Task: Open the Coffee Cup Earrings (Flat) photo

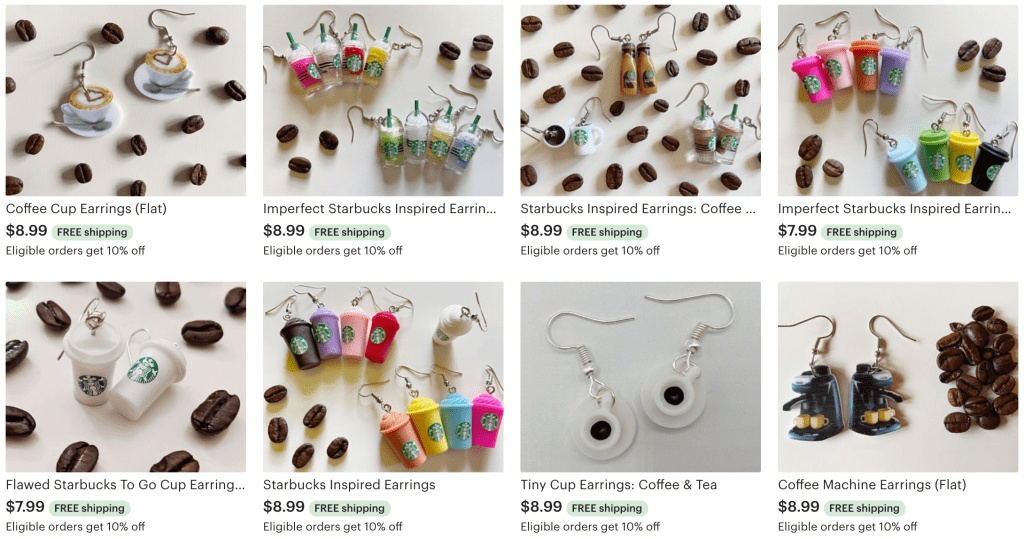Action: coord(126,101)
